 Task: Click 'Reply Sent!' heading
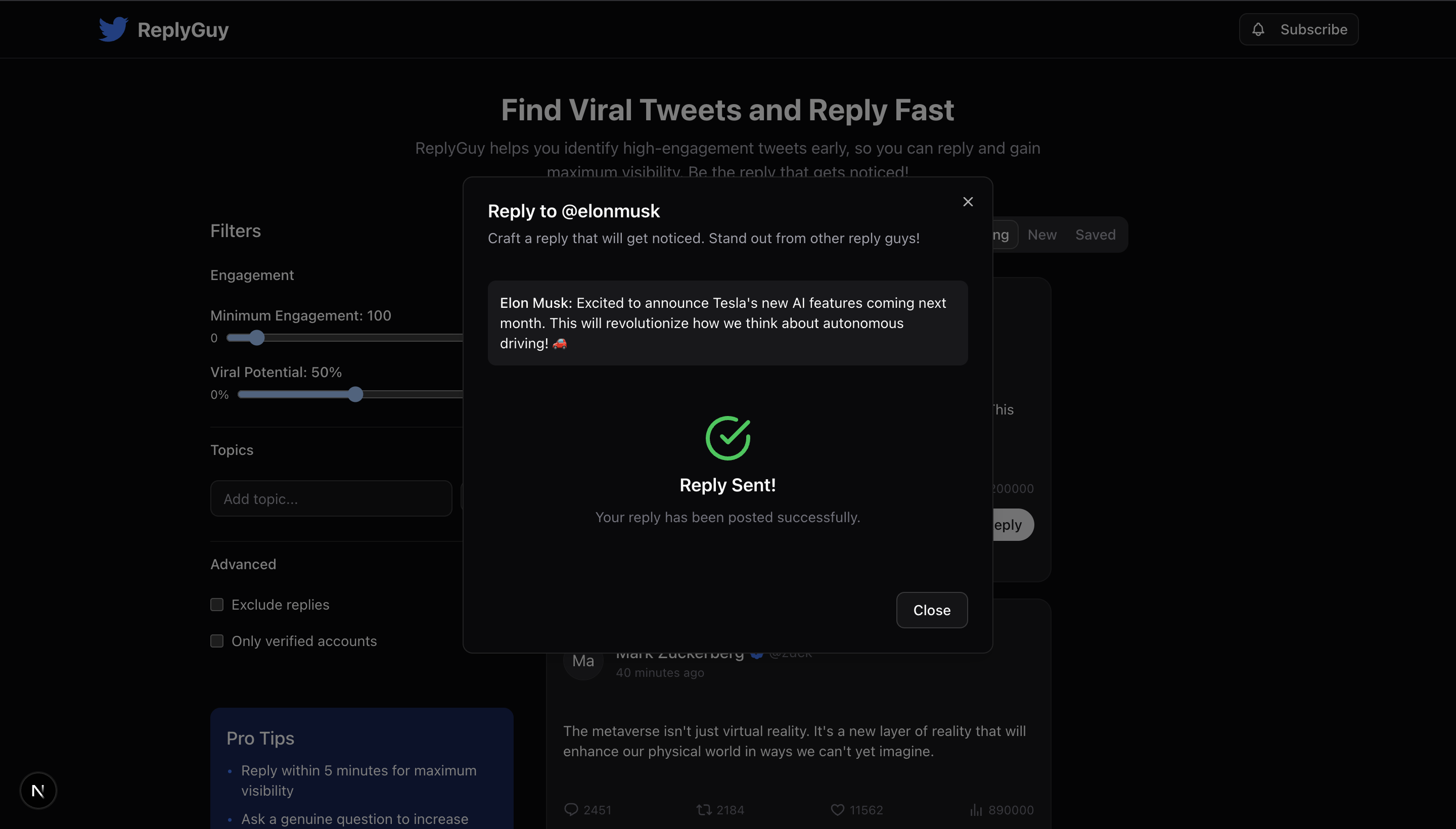(727, 485)
